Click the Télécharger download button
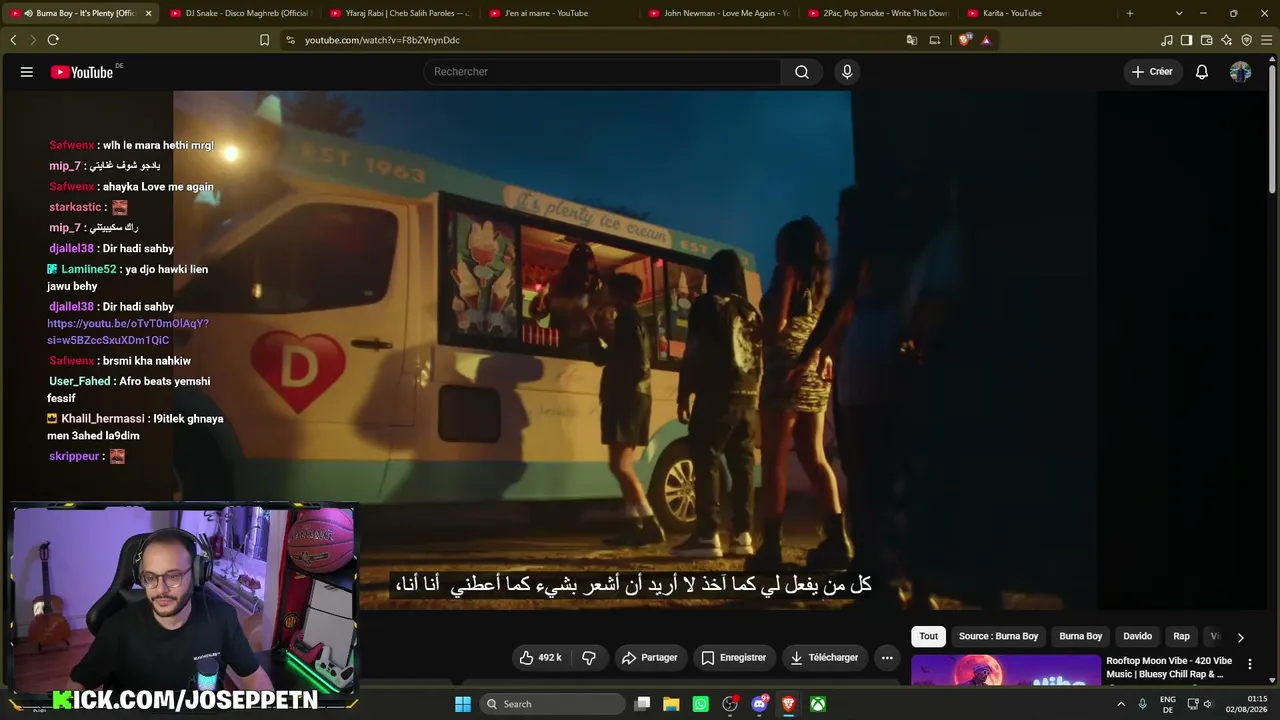Screen dimensions: 1280x720 [x=824, y=658]
